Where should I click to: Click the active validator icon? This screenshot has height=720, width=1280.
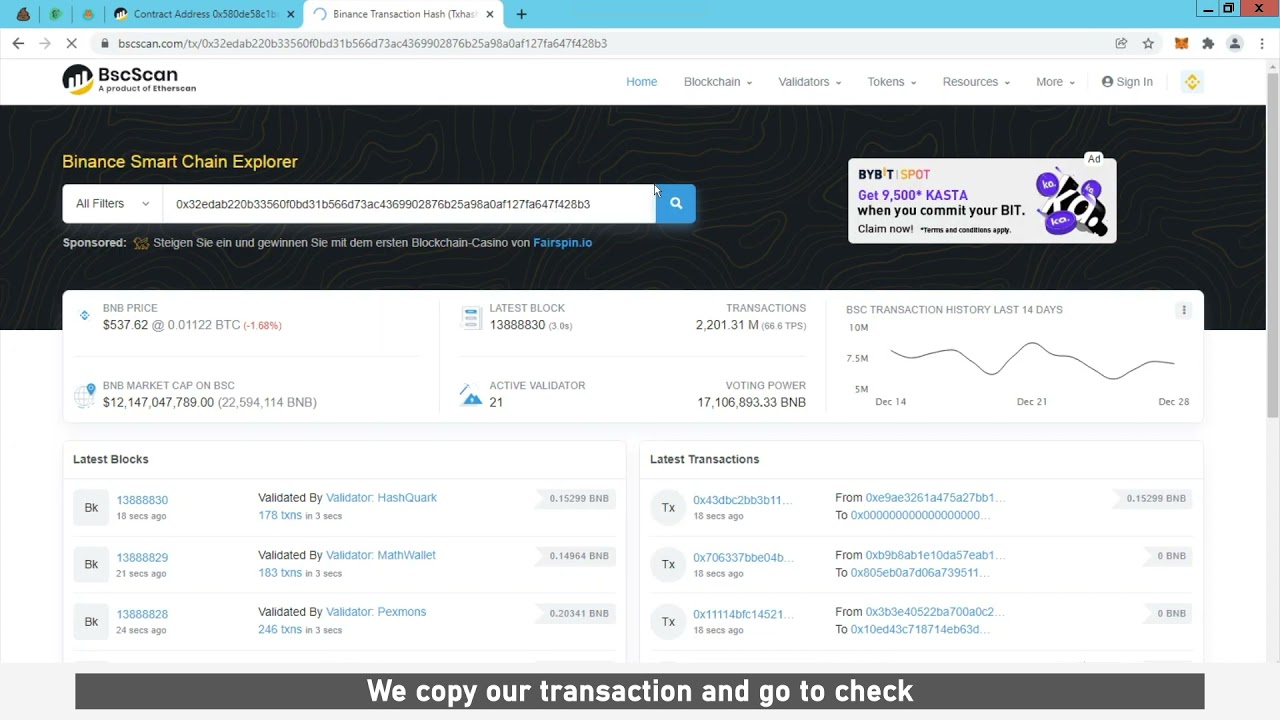coord(471,394)
